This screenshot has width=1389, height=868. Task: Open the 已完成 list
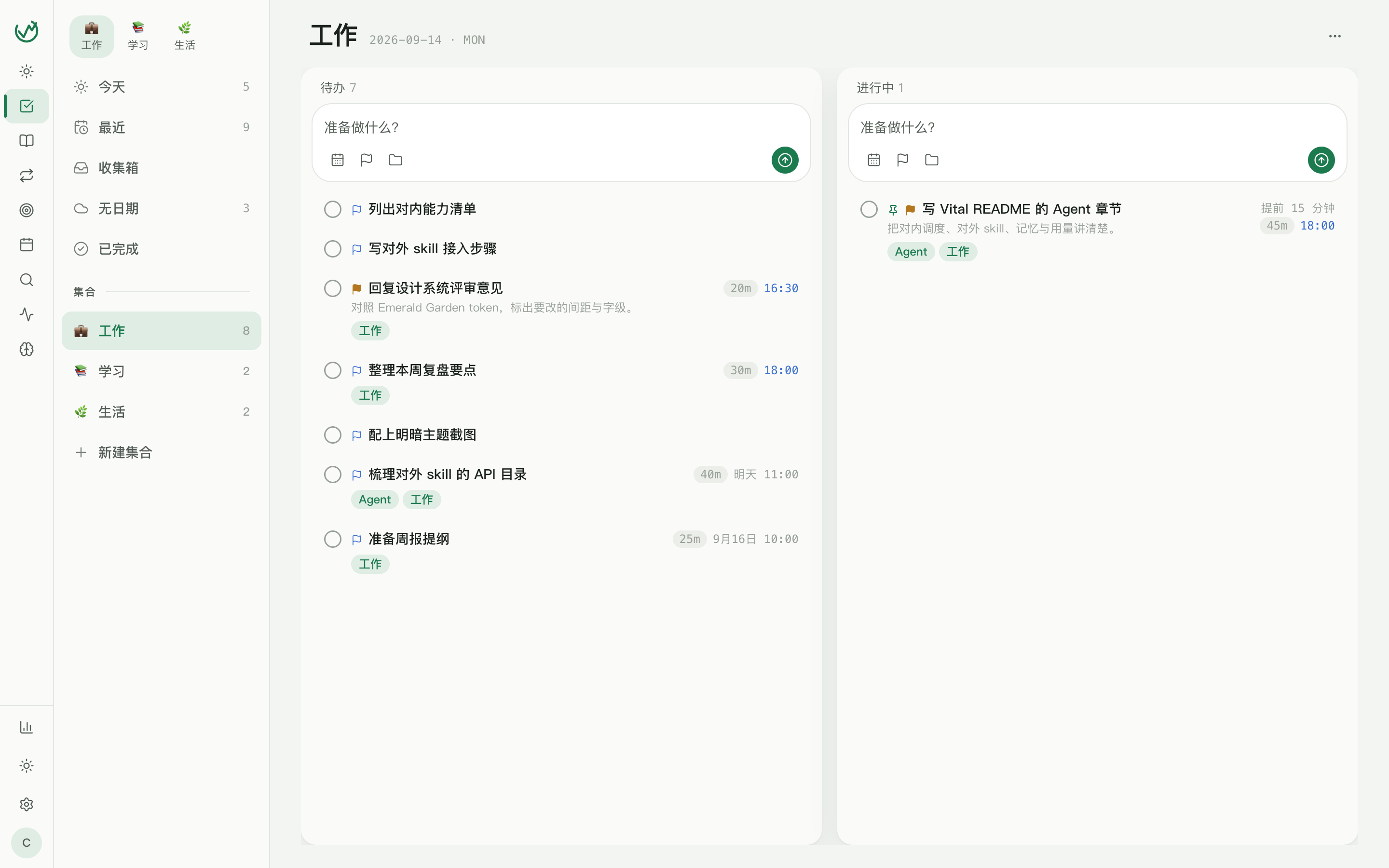click(x=161, y=248)
